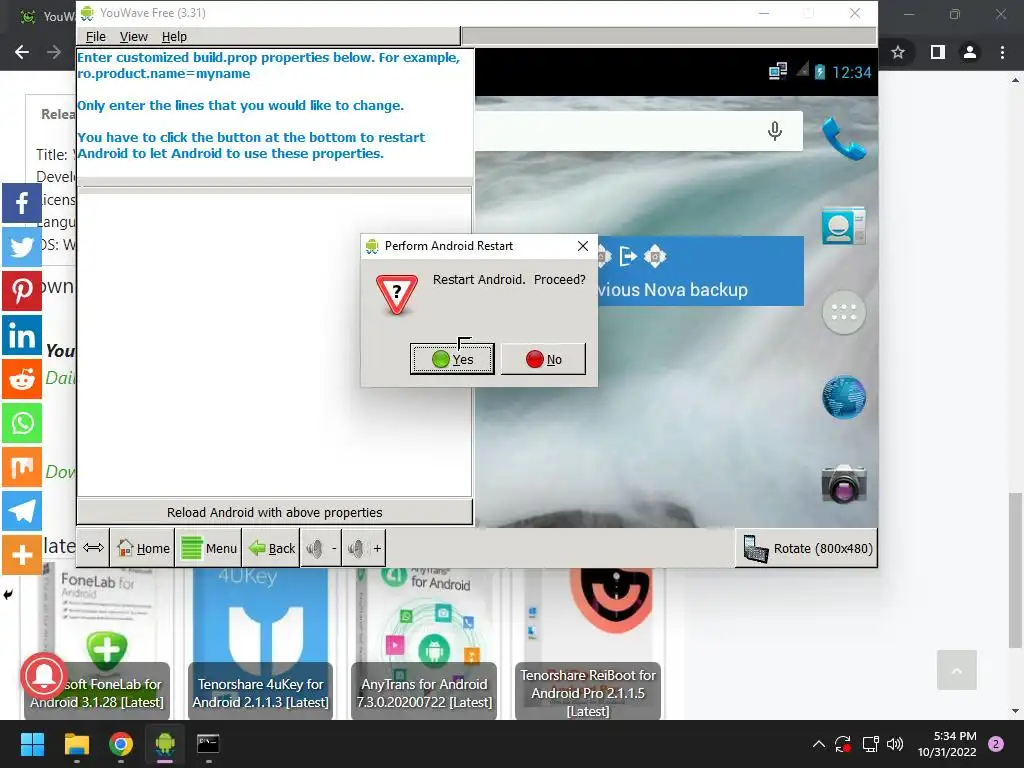Open the Contacts app icon on Android
This screenshot has height=768, width=1024.
coord(844,225)
